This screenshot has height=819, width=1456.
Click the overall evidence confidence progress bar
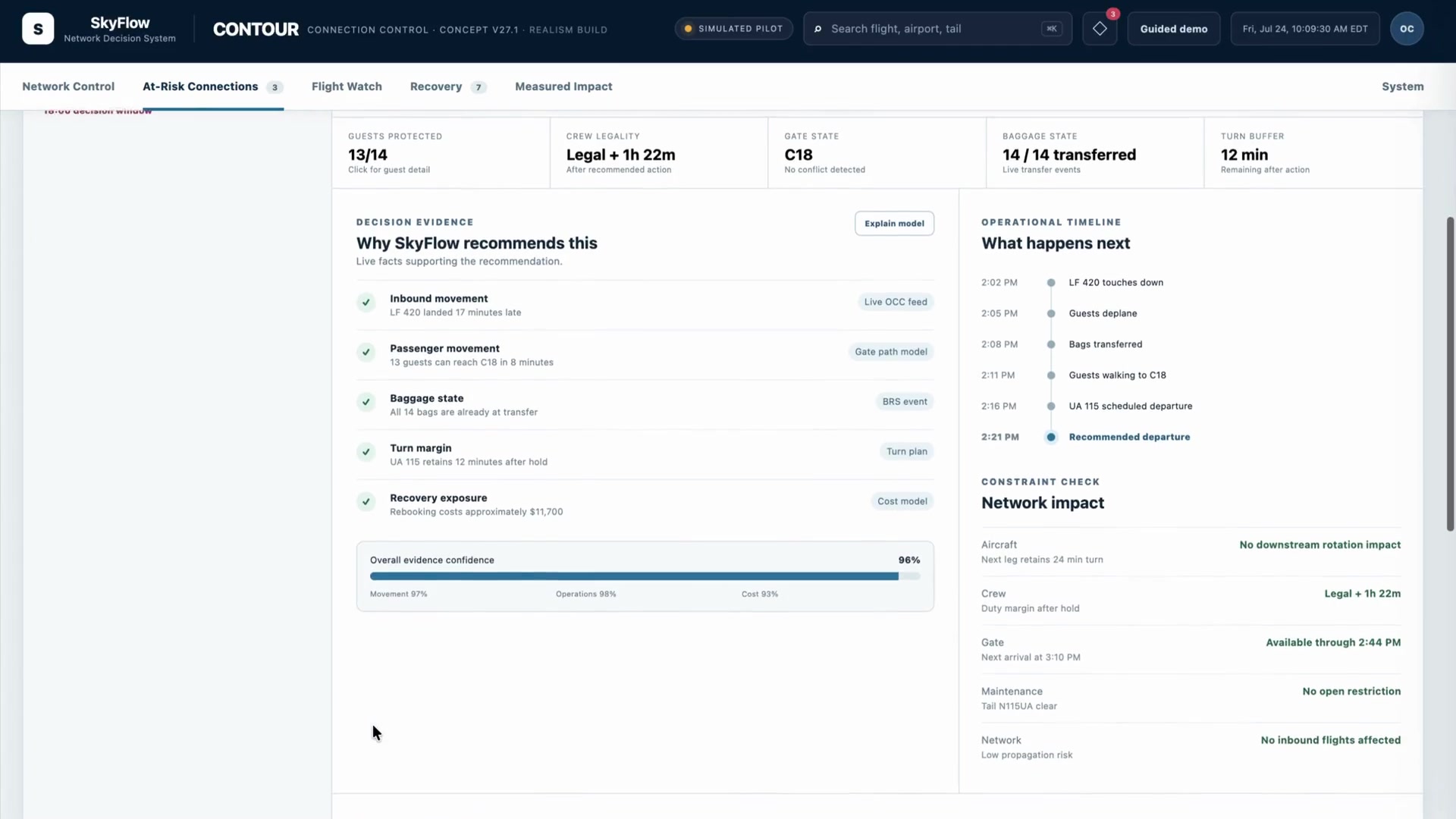[645, 576]
